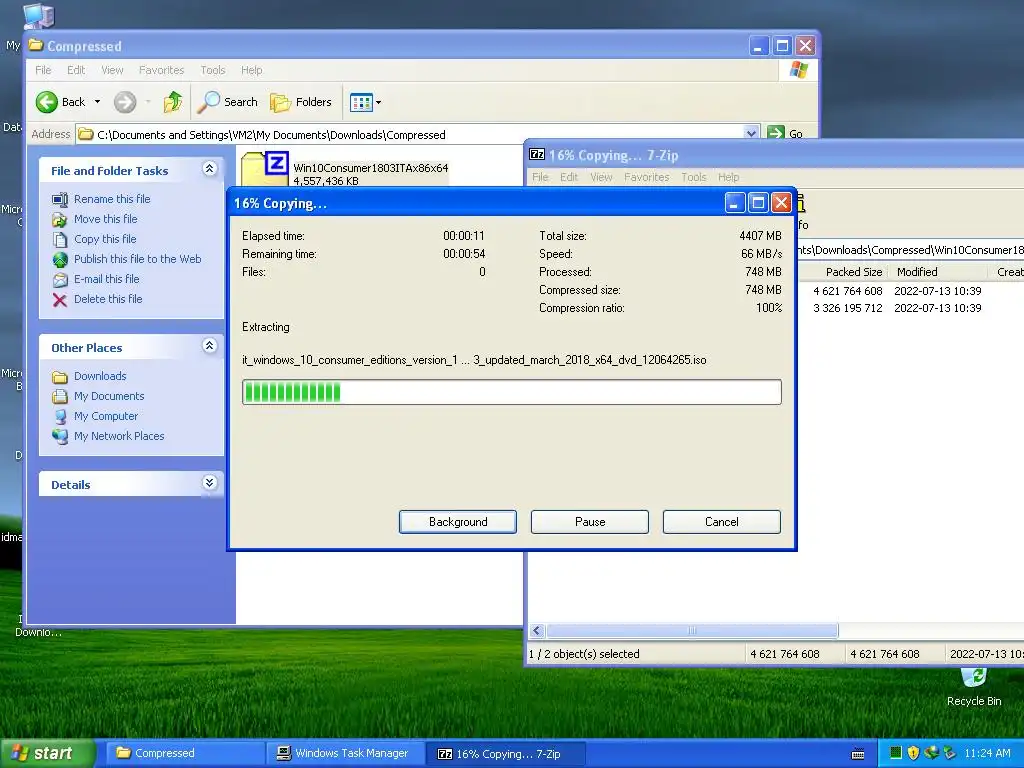Open My Computer icon in Other Places
The width and height of the screenshot is (1024, 768).
(60, 417)
